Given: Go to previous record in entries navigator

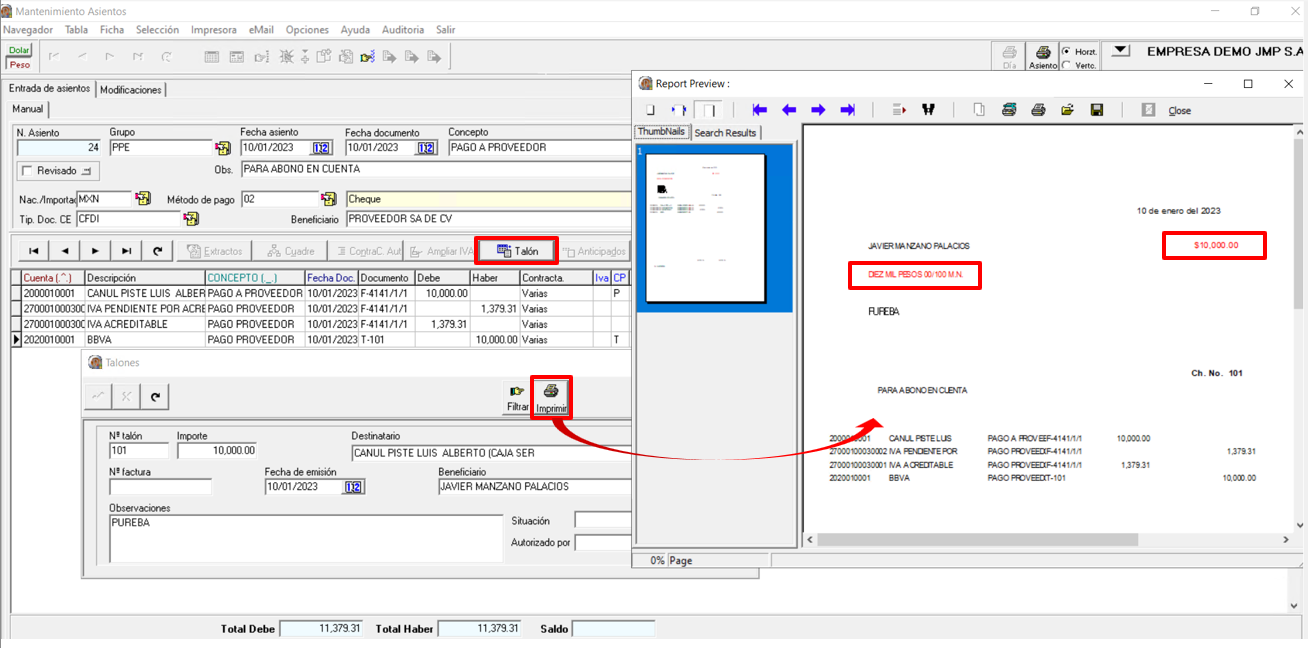Looking at the screenshot, I should point(64,251).
